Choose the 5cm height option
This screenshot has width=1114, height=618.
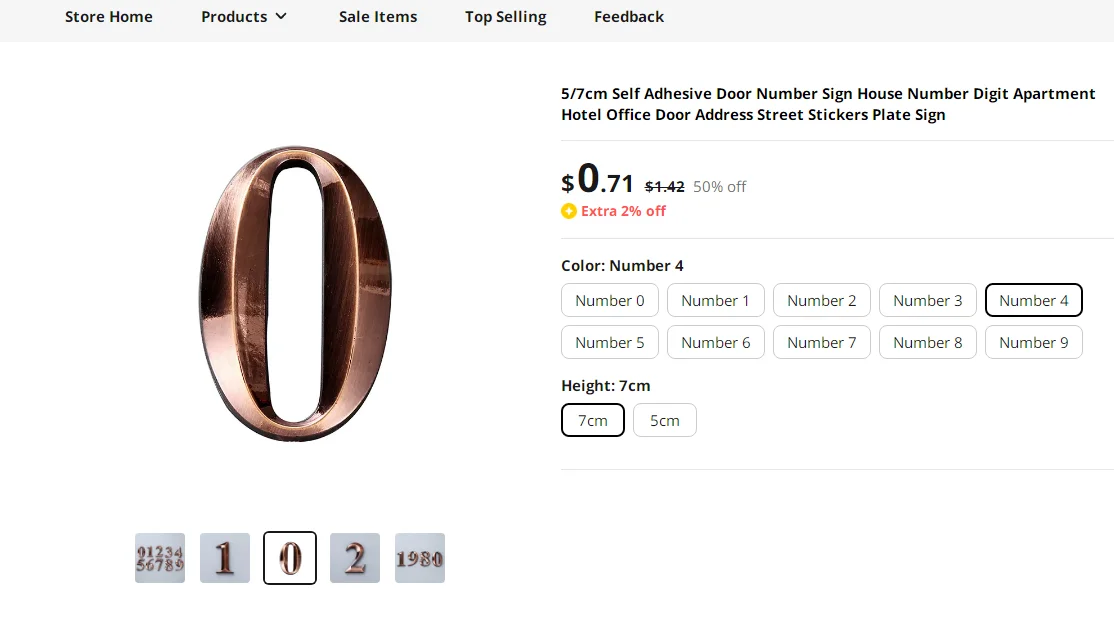coord(665,420)
